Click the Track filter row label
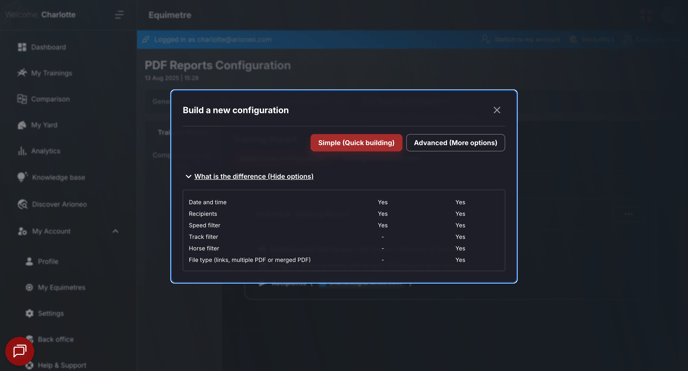The height and width of the screenshot is (371, 688). tap(203, 236)
